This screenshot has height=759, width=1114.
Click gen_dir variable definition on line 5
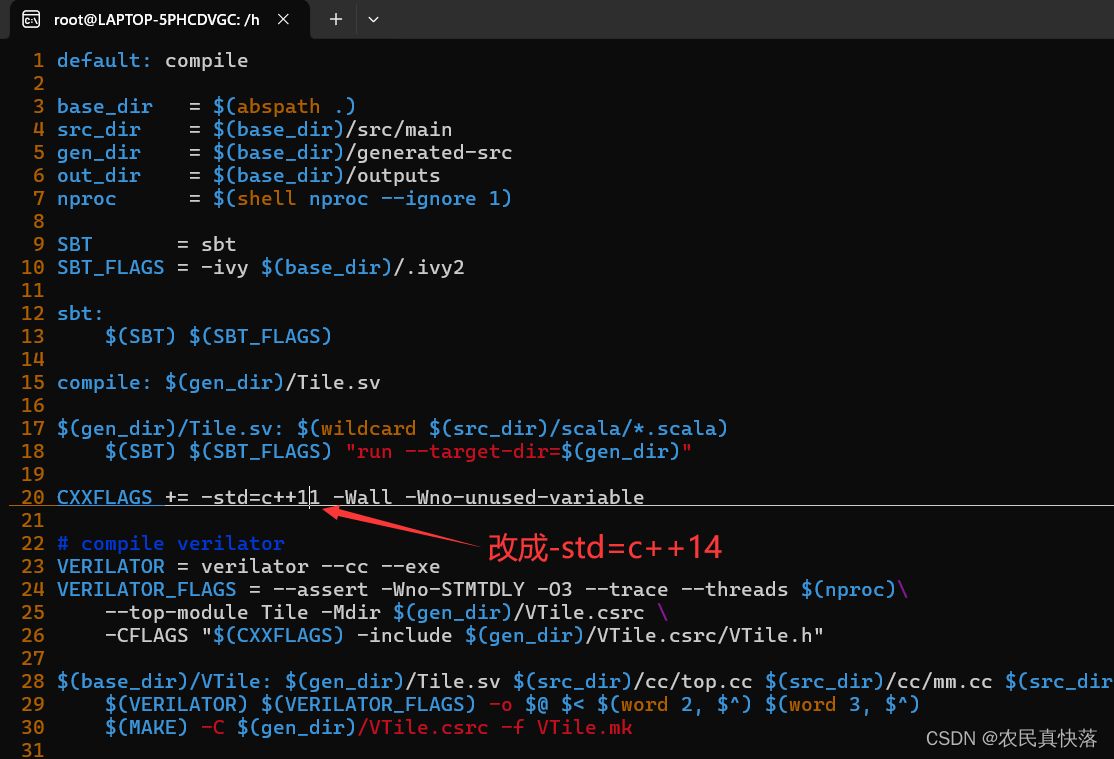point(99,152)
